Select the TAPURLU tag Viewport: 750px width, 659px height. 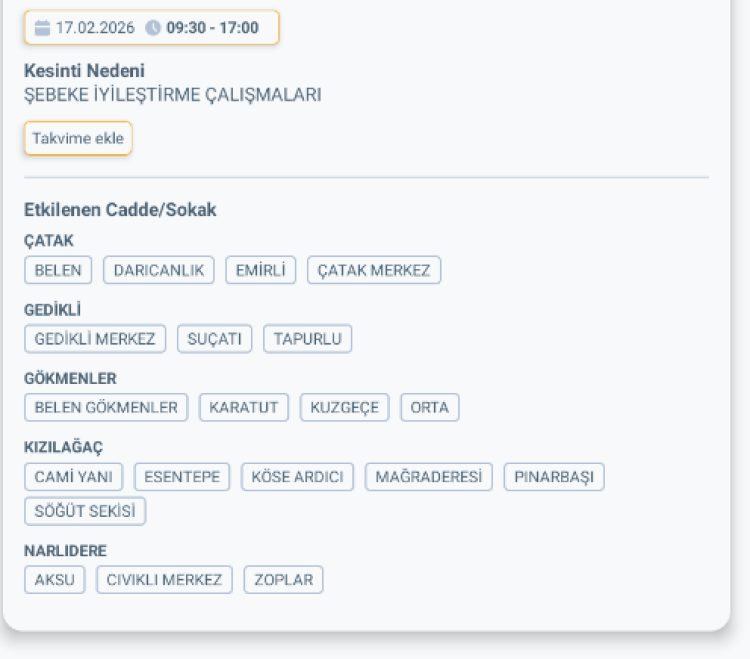point(308,339)
